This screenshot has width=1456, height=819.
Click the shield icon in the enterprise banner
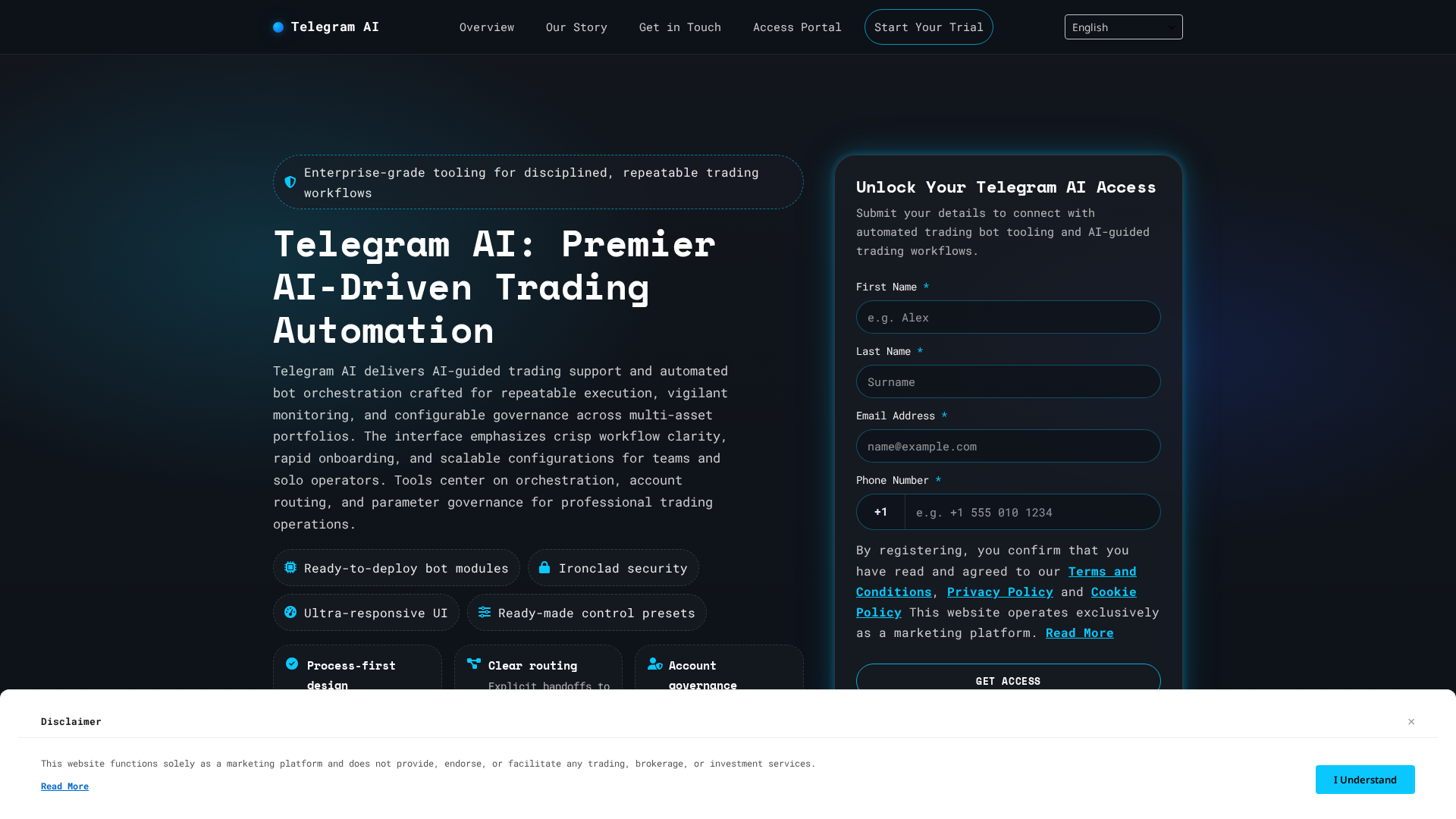290,182
